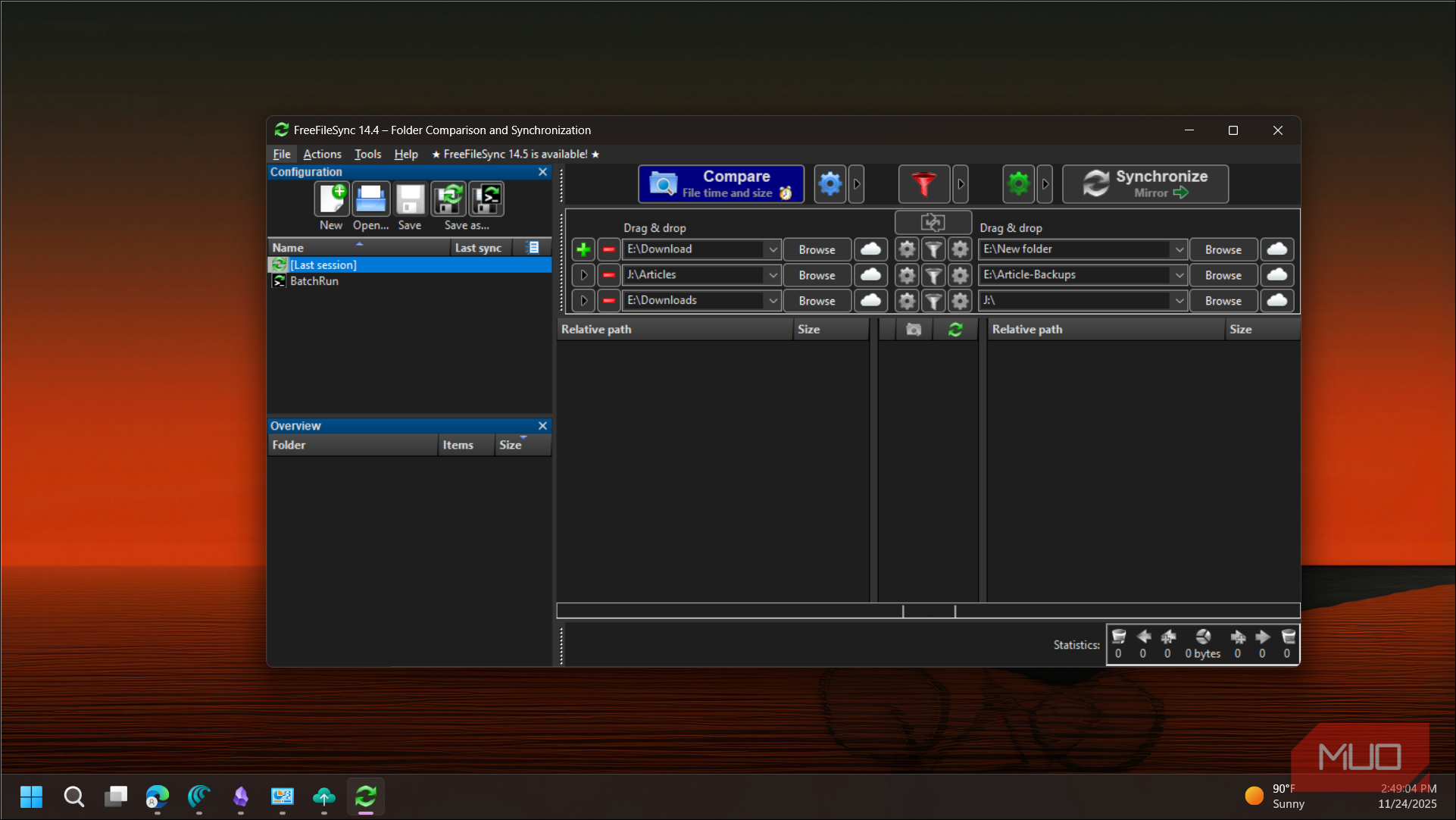Remove the J:\Articles folder pair
The height and width of the screenshot is (820, 1456).
[608, 275]
